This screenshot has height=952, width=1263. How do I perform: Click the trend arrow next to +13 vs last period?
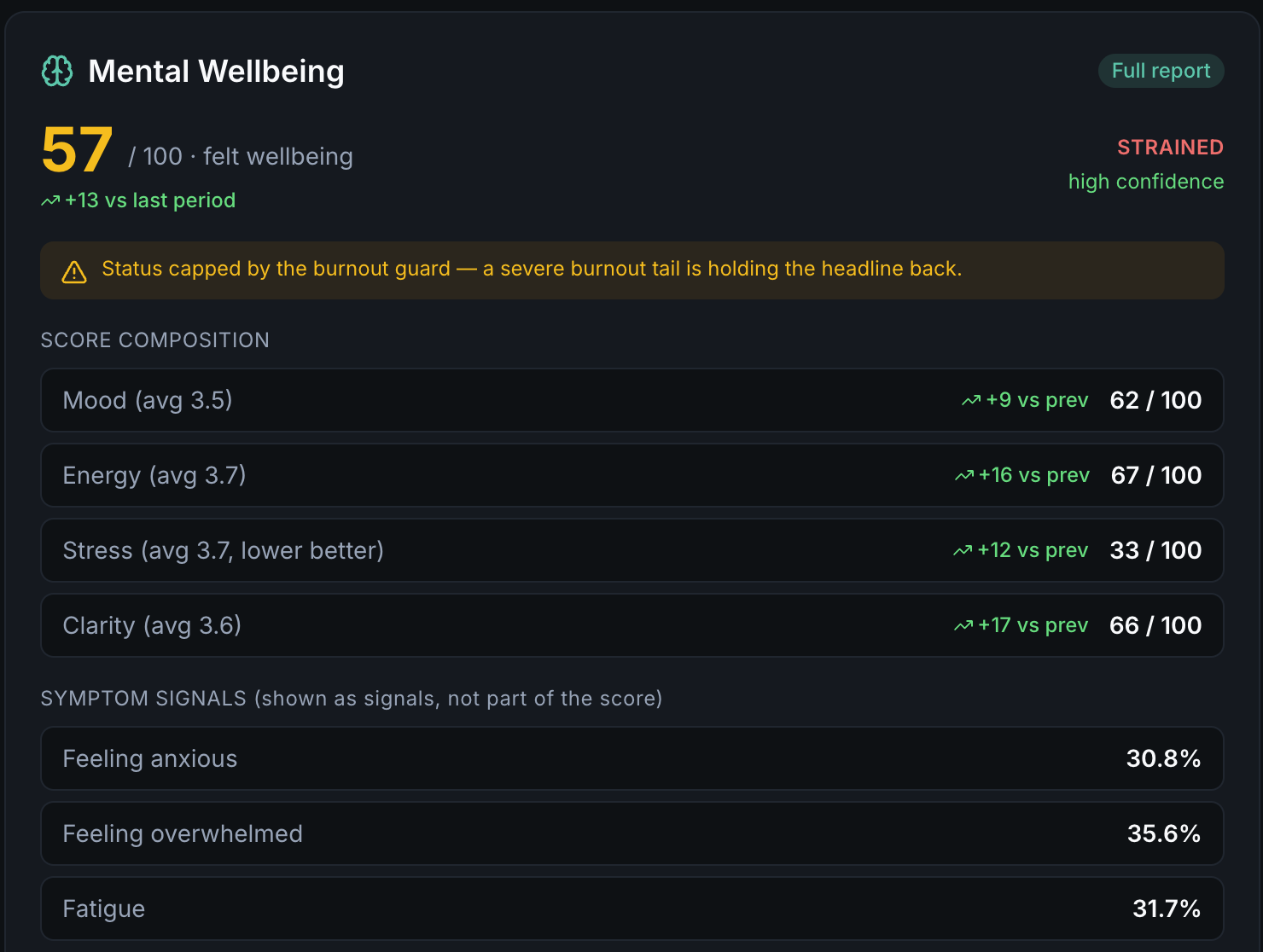(x=50, y=201)
